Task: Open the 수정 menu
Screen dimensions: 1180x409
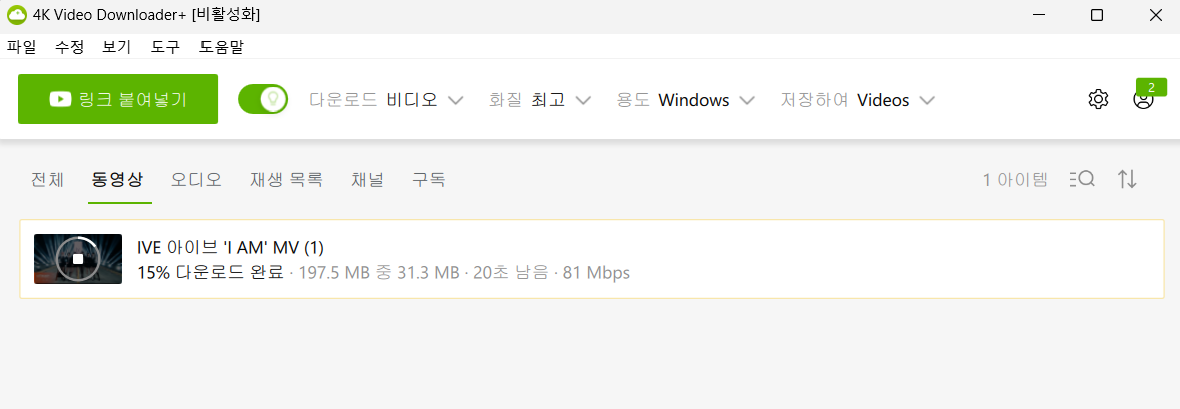Action: pos(69,47)
